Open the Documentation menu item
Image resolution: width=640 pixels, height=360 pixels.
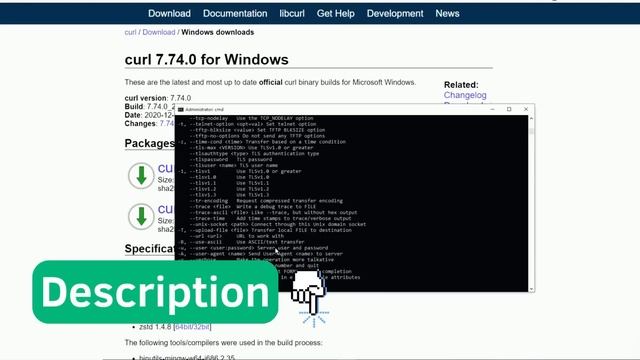click(x=235, y=13)
